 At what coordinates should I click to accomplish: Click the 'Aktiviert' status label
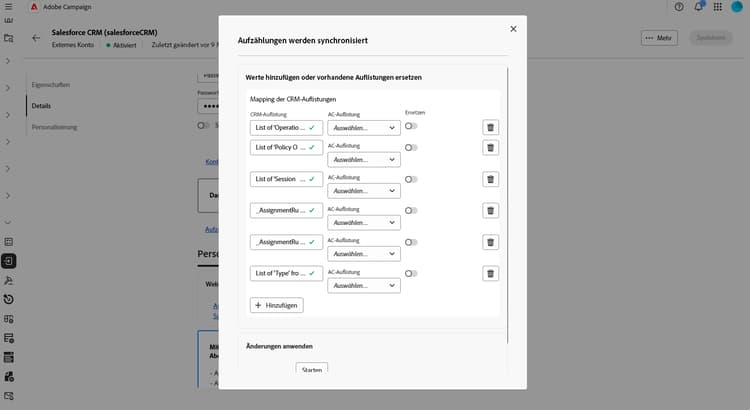[x=124, y=45]
